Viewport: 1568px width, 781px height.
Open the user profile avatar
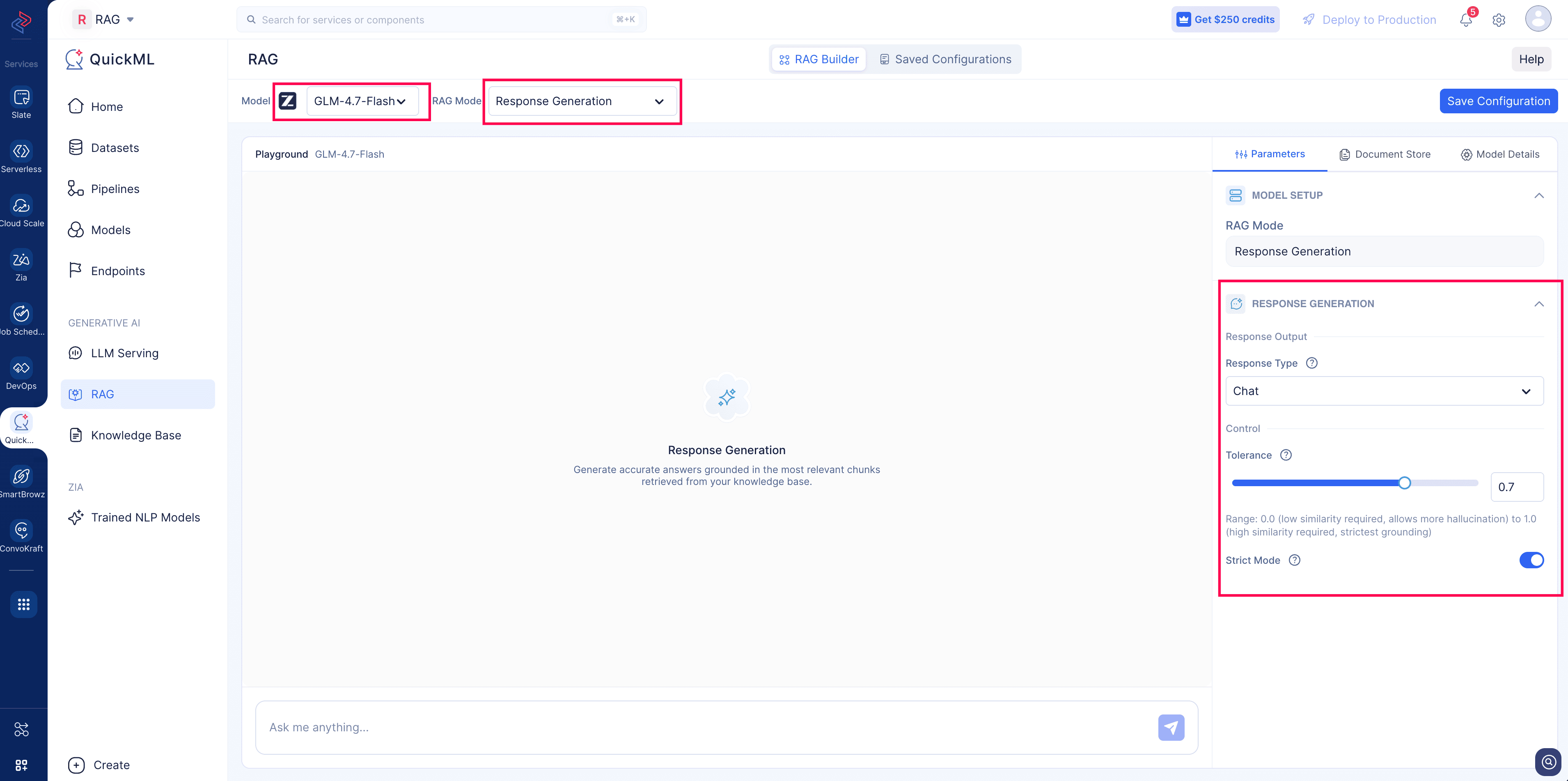coord(1538,19)
